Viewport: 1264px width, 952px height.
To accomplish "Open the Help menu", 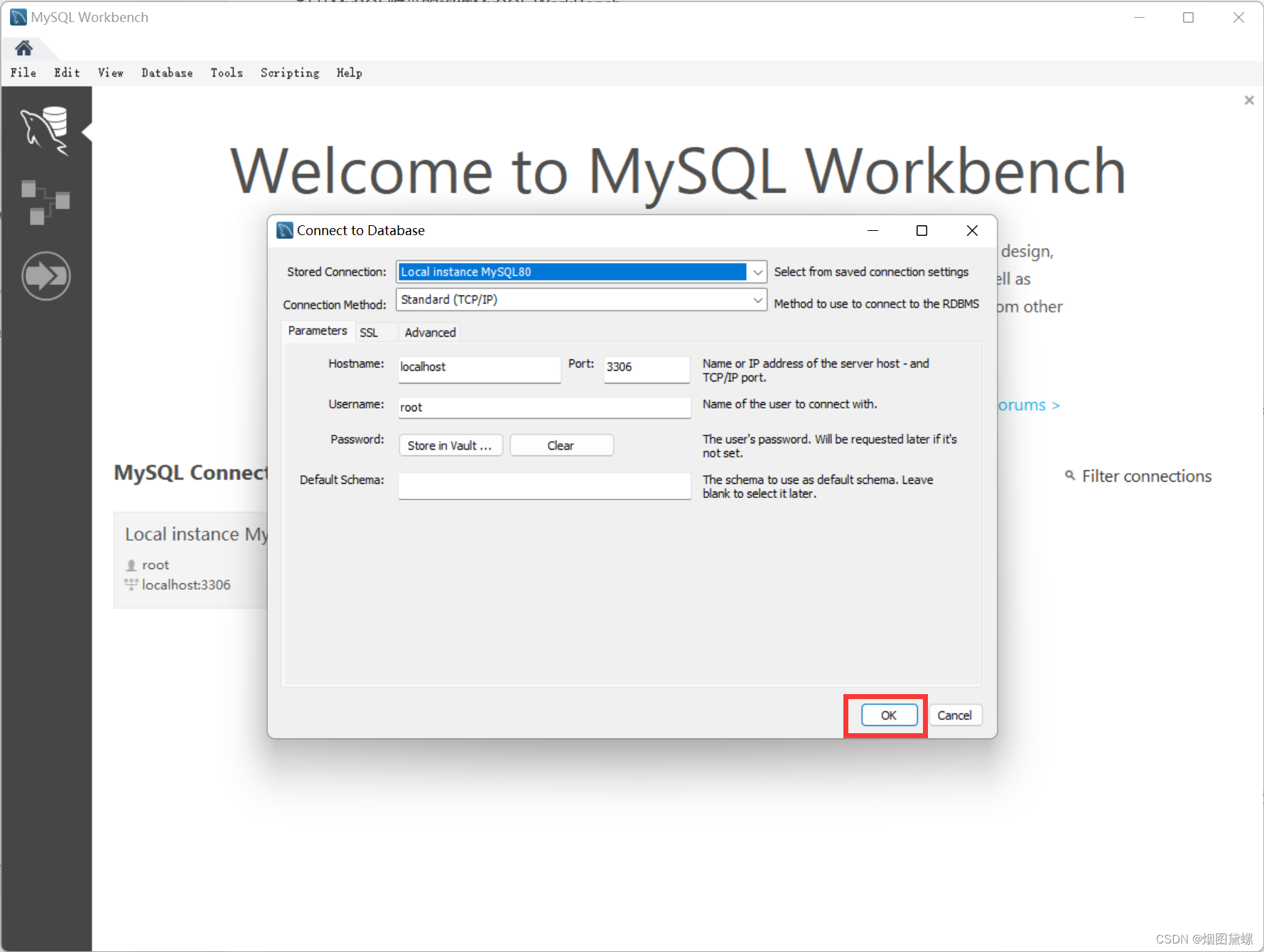I will [x=350, y=72].
